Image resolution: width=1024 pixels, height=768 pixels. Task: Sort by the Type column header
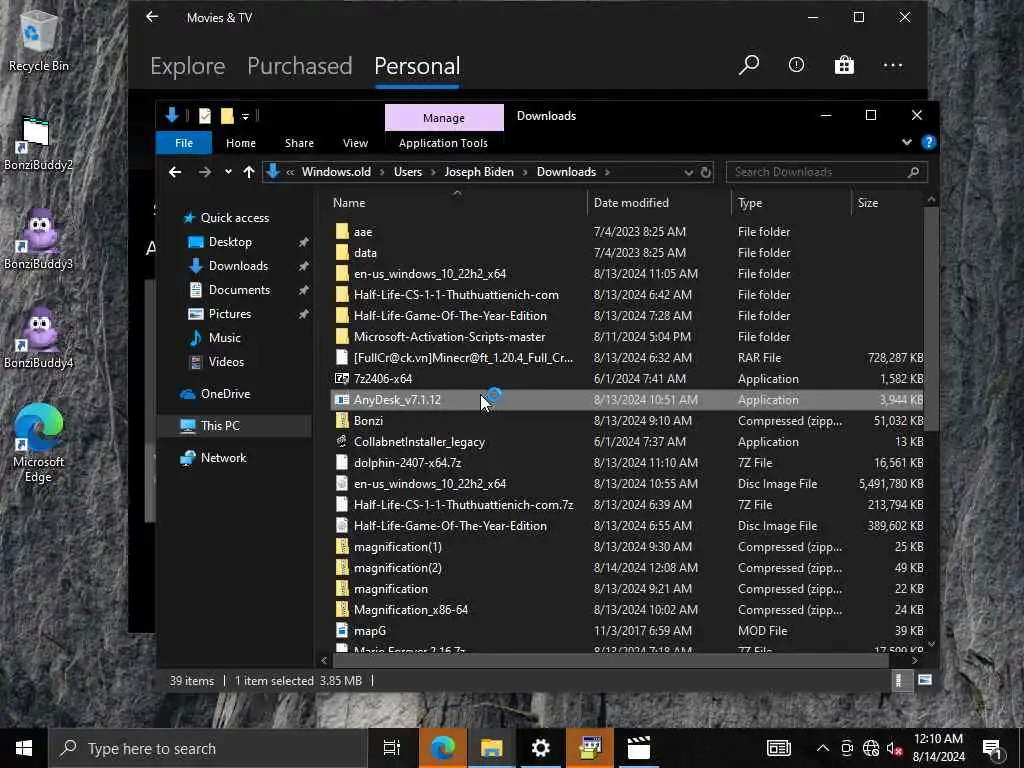coord(791,203)
